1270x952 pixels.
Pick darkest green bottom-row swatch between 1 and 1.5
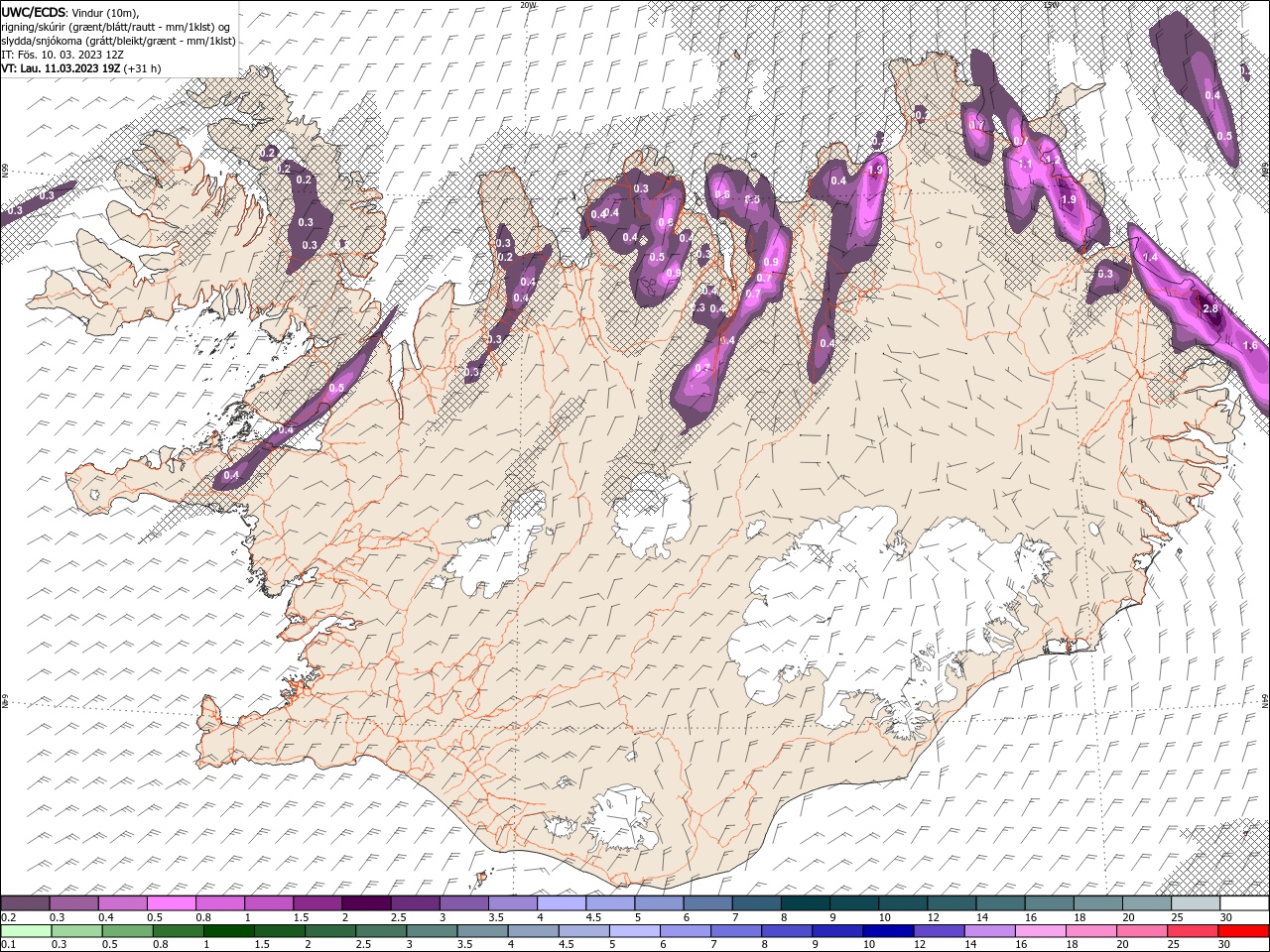pyautogui.click(x=228, y=931)
